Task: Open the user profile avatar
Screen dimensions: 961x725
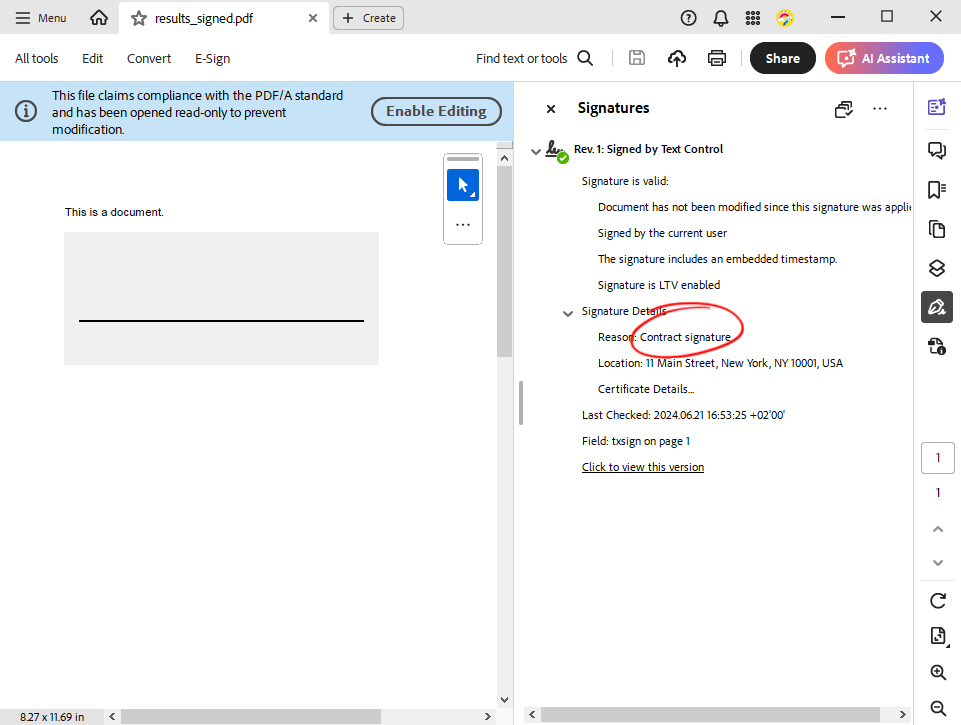Action: [784, 18]
